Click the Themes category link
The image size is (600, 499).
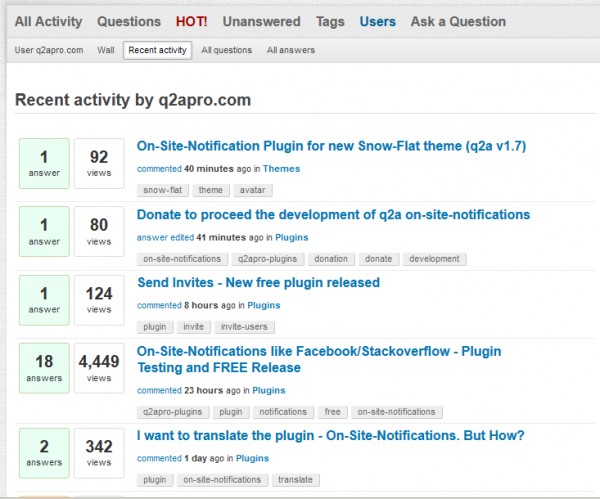click(x=281, y=169)
